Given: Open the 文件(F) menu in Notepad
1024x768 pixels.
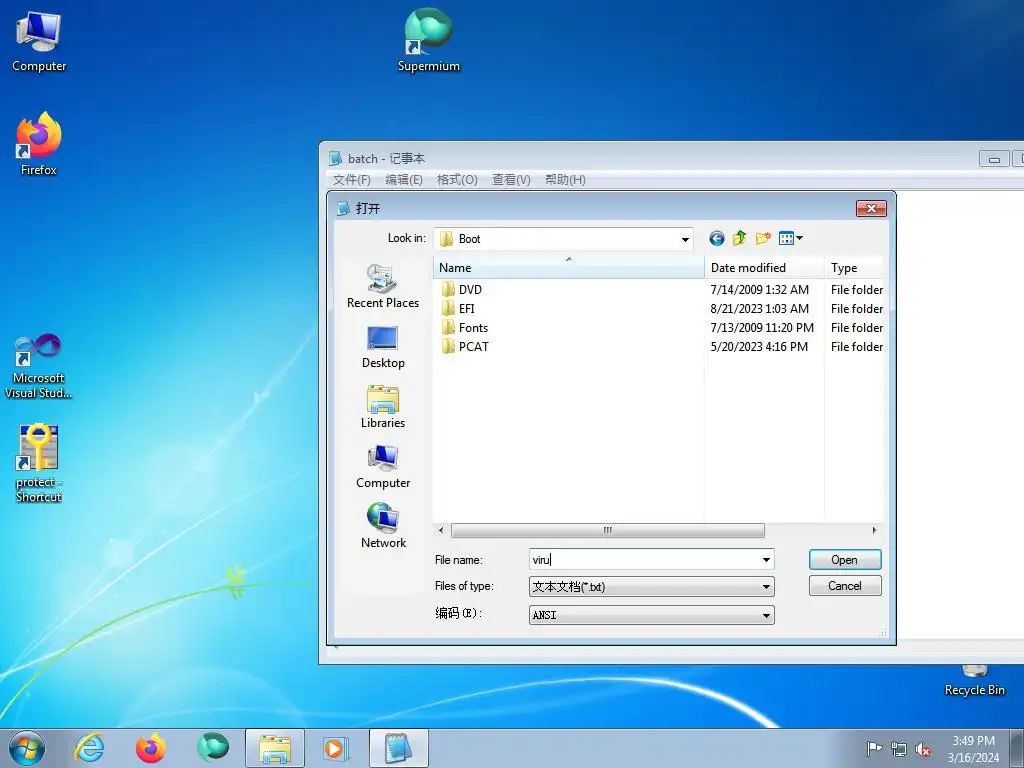Looking at the screenshot, I should pyautogui.click(x=352, y=180).
